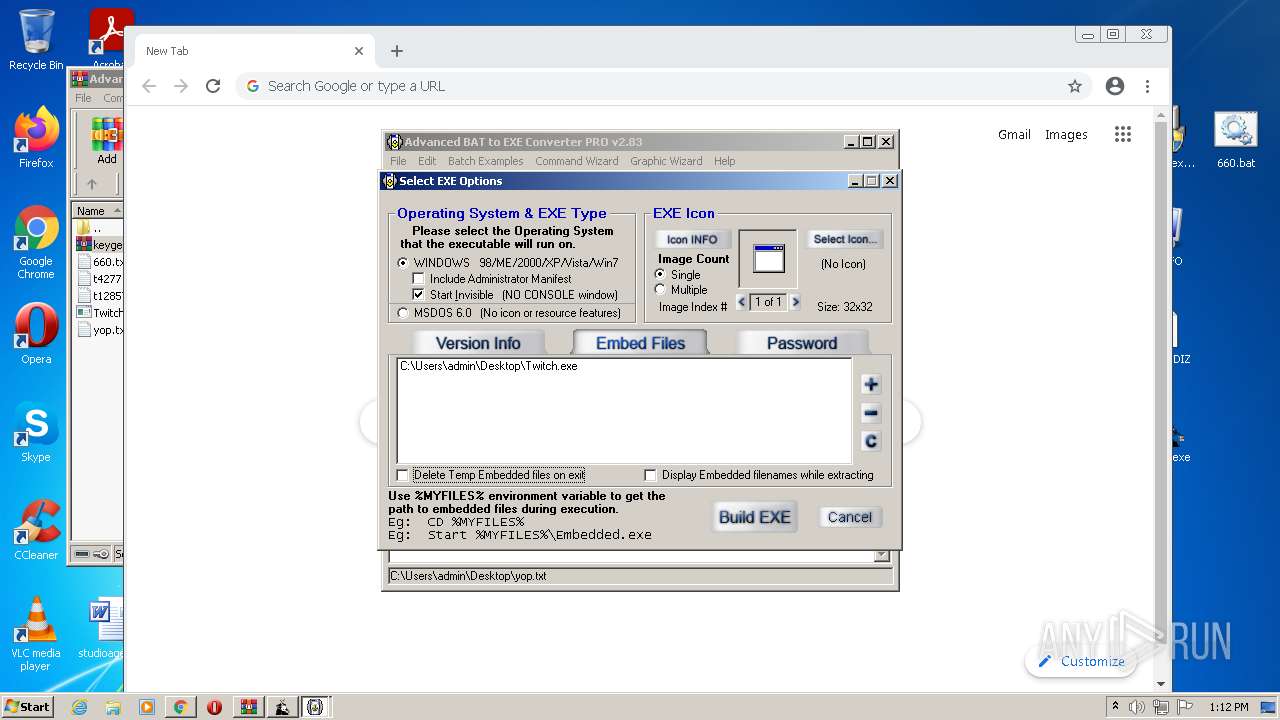Go to the next image index

pyautogui.click(x=795, y=302)
